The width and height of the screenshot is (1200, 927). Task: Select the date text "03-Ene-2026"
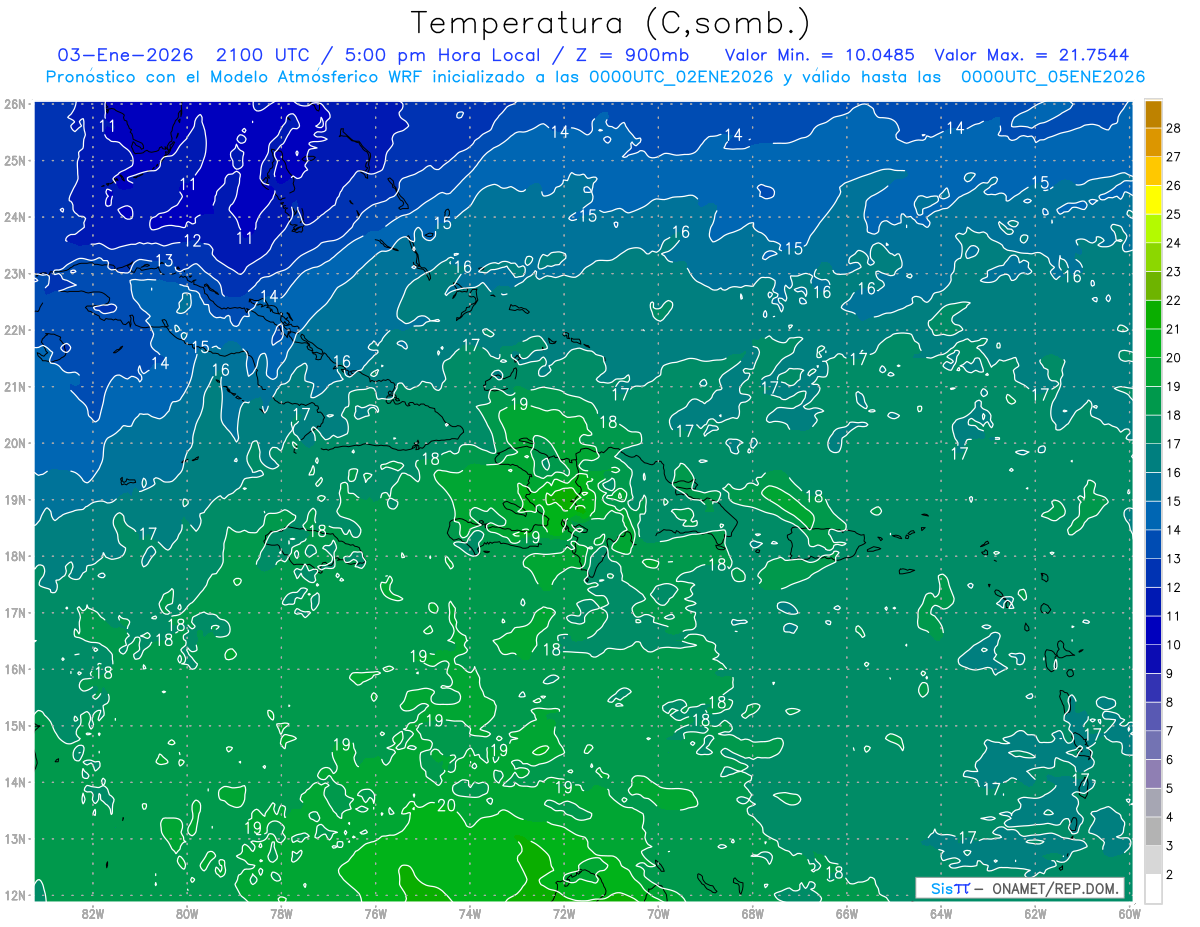(x=125, y=55)
